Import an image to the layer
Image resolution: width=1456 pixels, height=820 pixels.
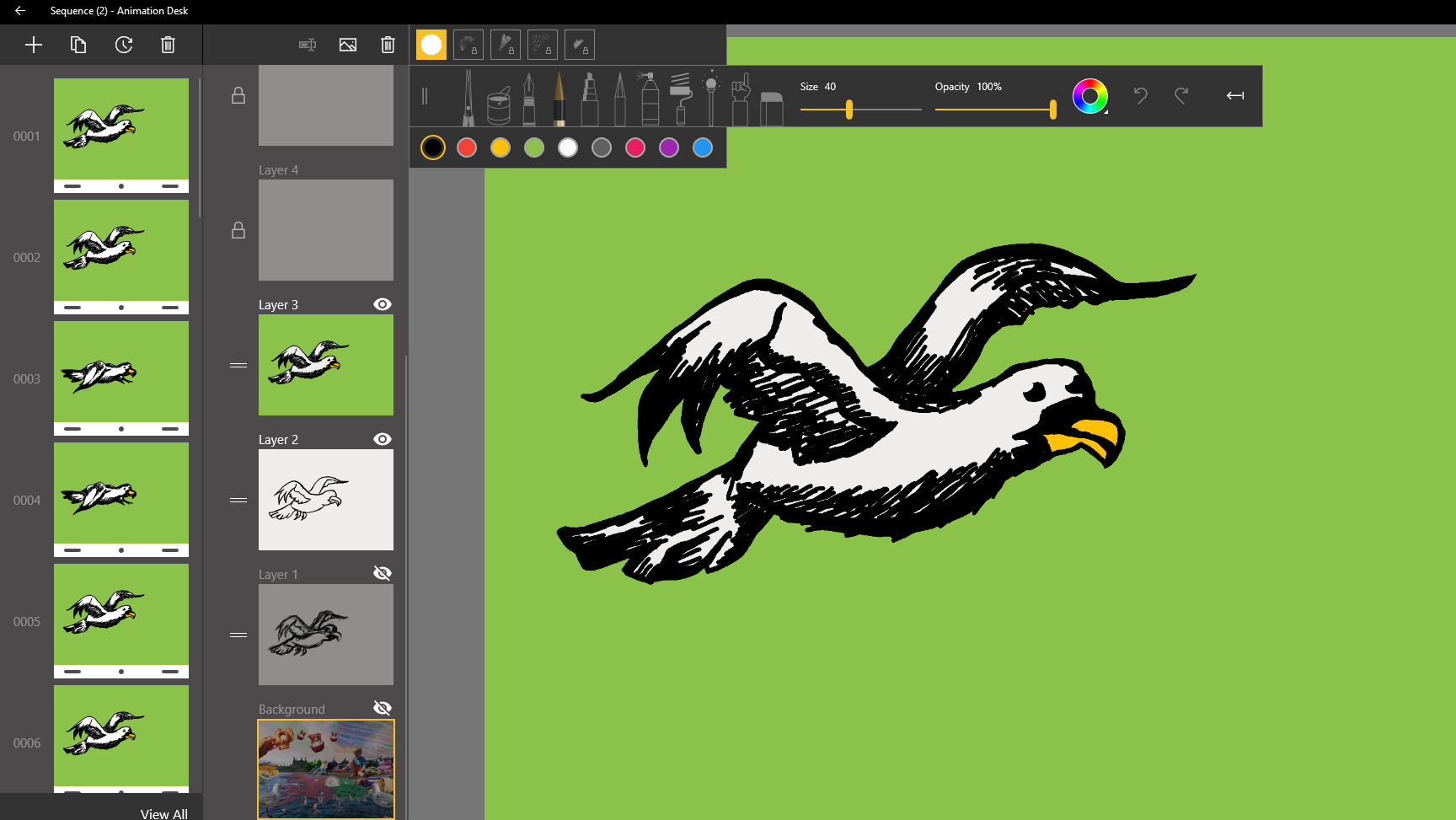[x=348, y=45]
